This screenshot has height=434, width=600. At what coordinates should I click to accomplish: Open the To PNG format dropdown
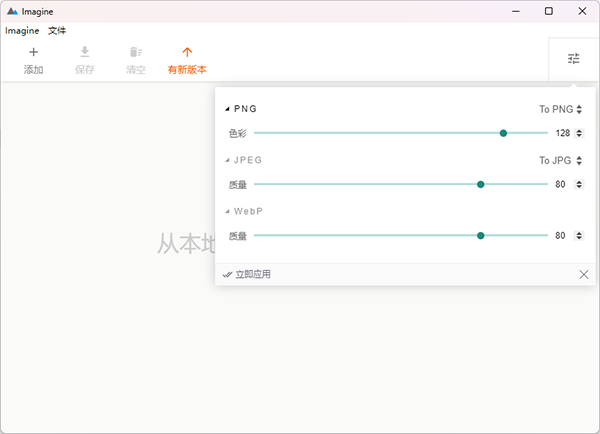[x=561, y=109]
